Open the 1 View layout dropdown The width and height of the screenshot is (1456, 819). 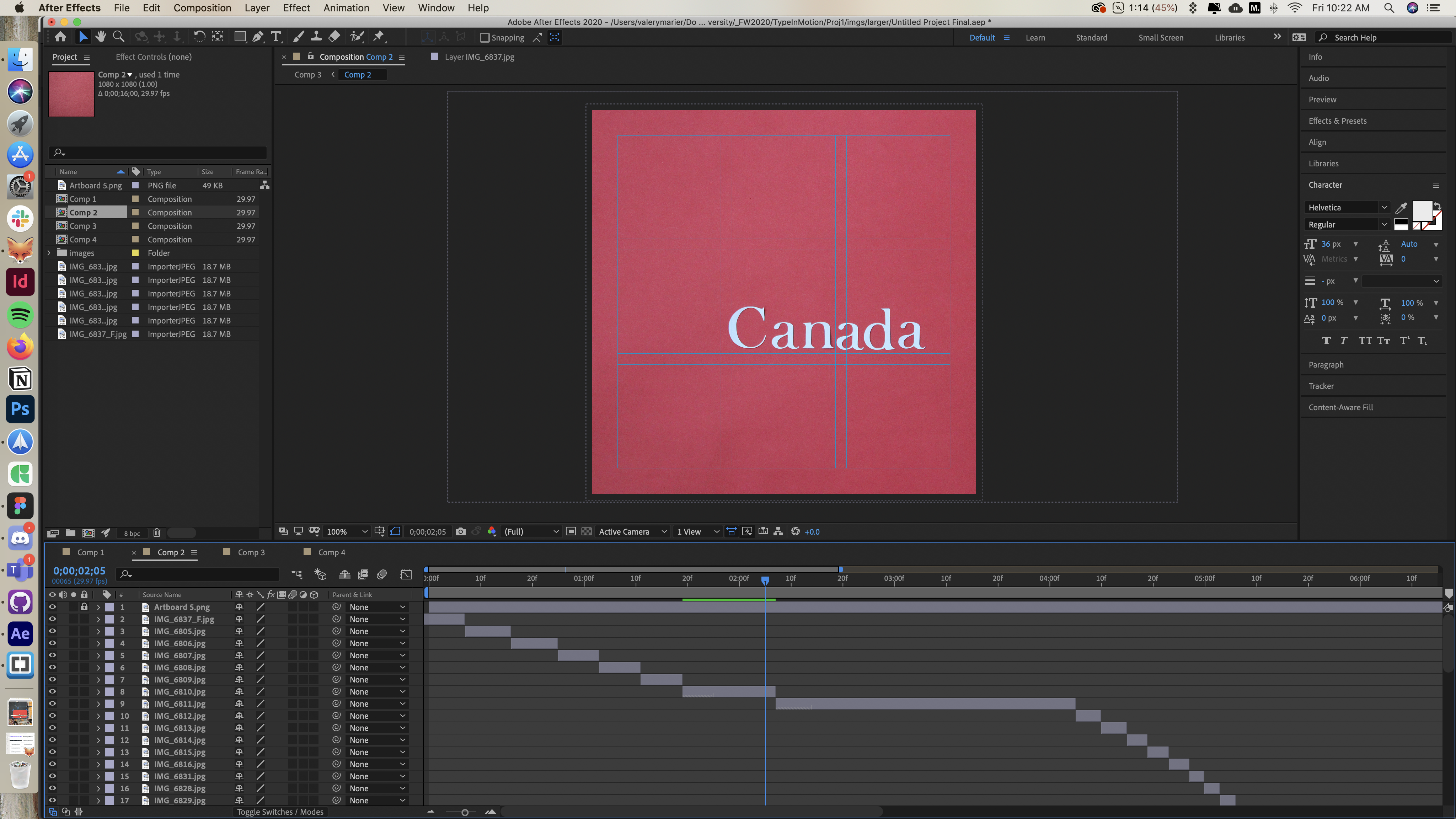click(698, 531)
